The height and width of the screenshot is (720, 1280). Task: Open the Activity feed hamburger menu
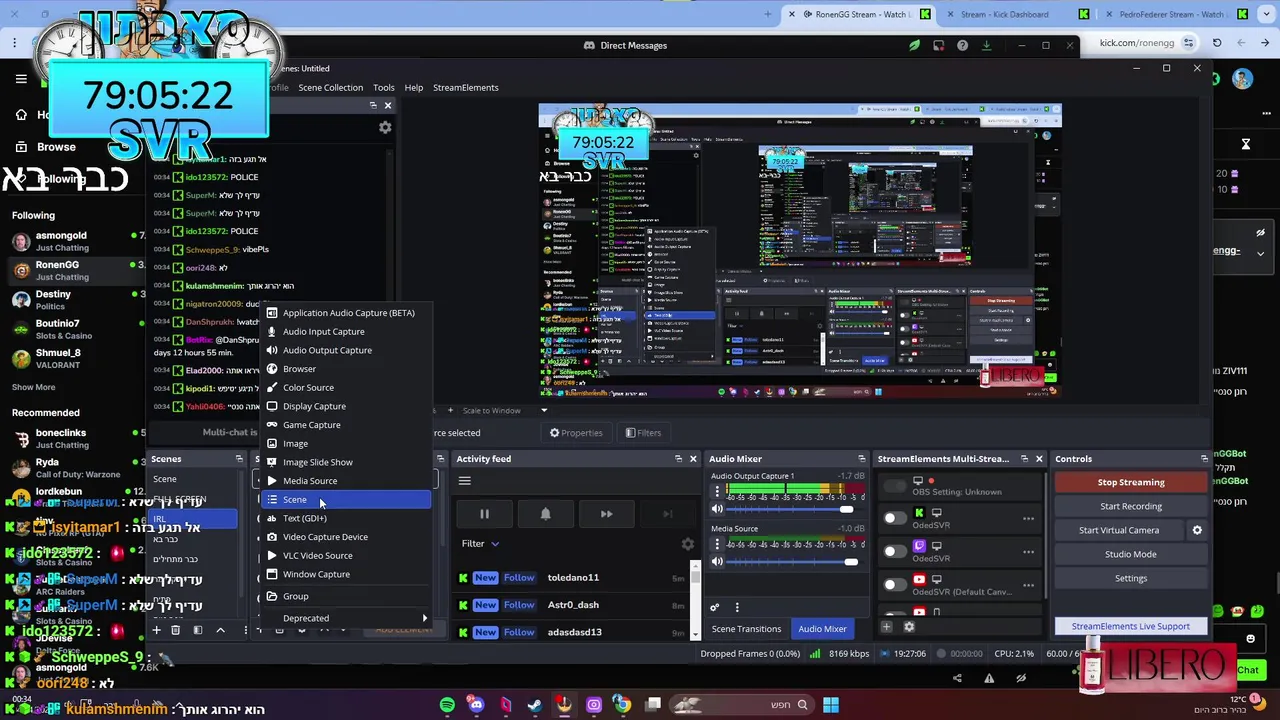click(x=464, y=481)
